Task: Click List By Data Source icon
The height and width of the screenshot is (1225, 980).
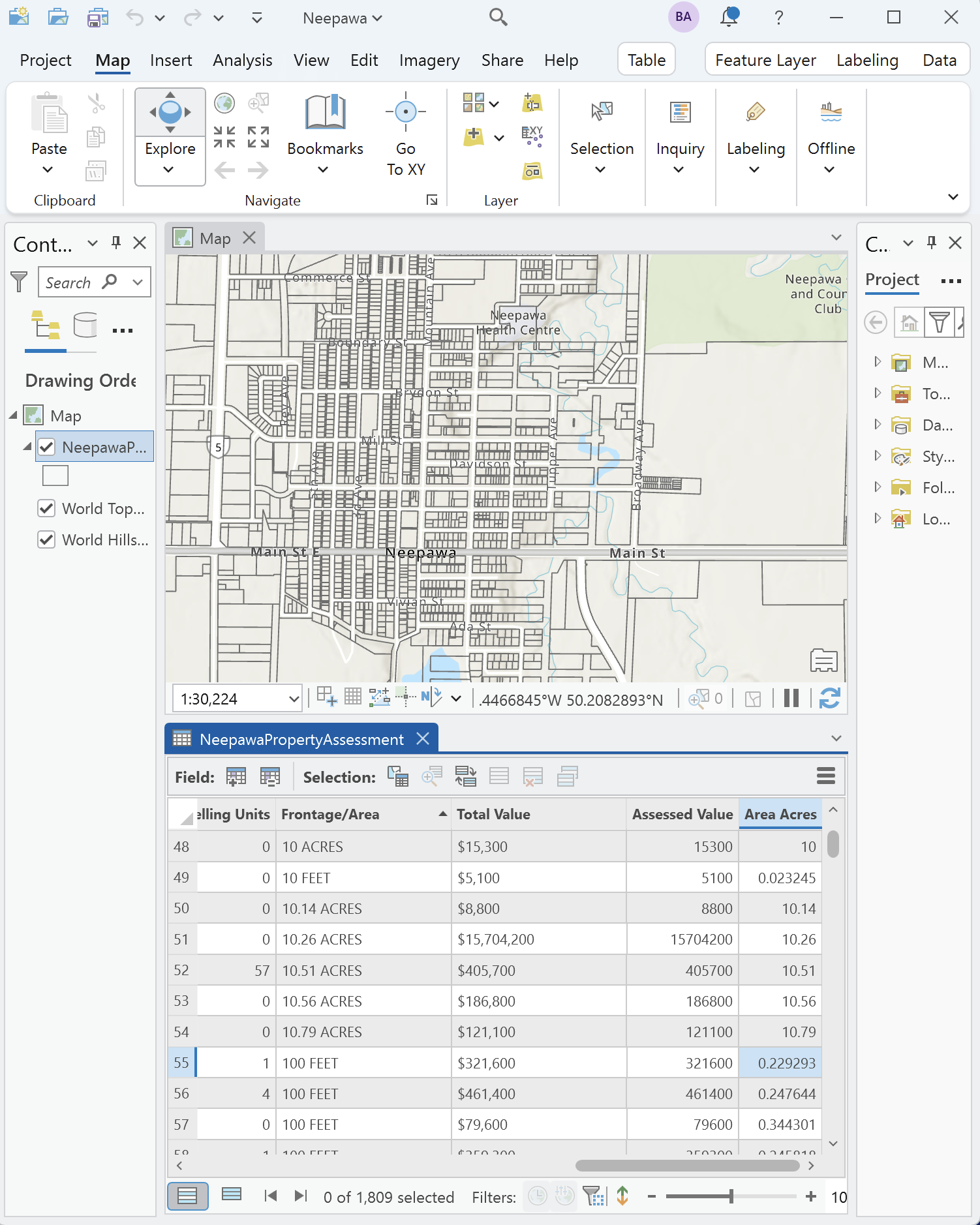Action: [85, 325]
